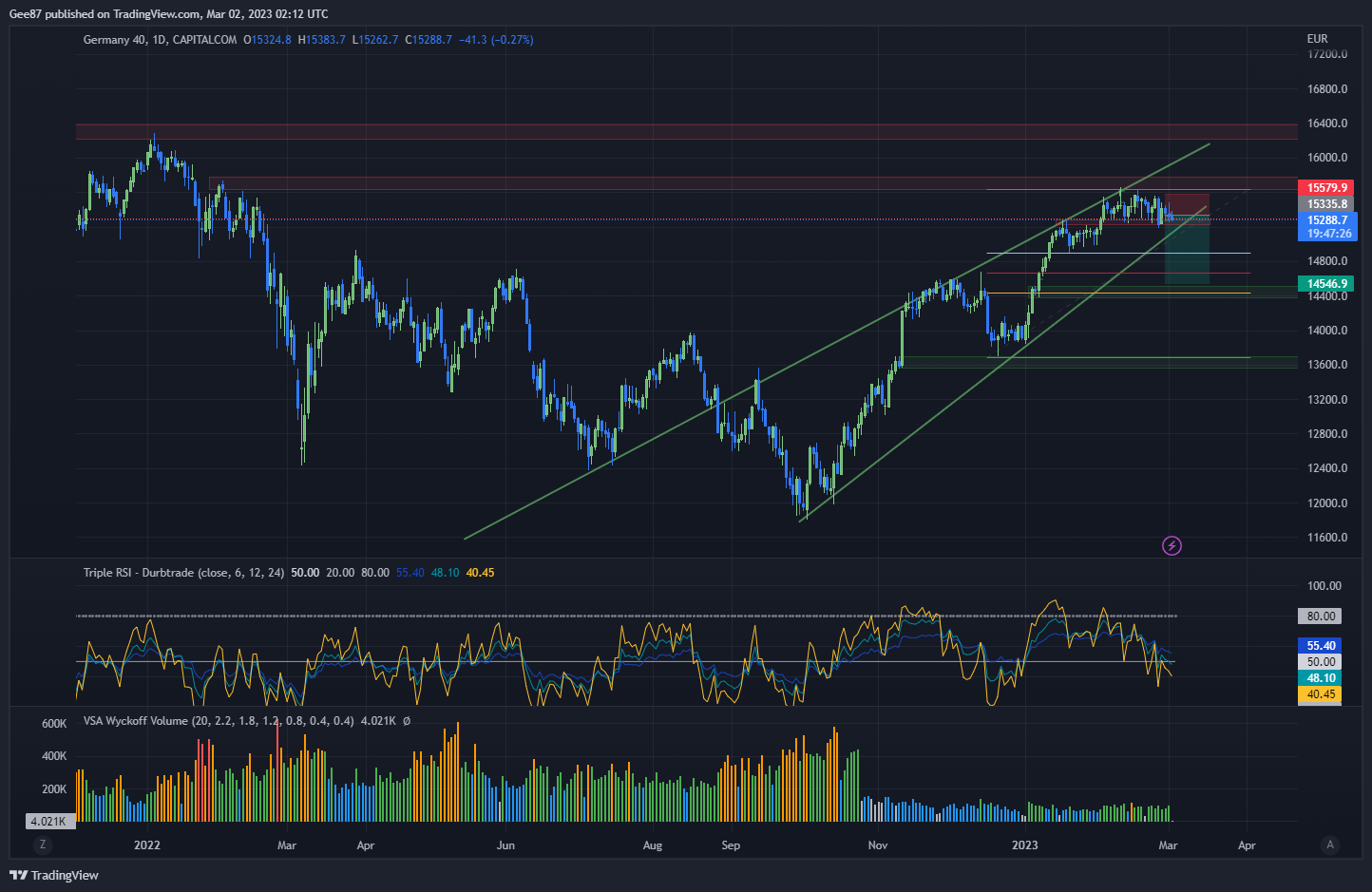Click the Triple RSI - Durbtrade indicator title
Screen dimensions: 1372x892
(183, 573)
